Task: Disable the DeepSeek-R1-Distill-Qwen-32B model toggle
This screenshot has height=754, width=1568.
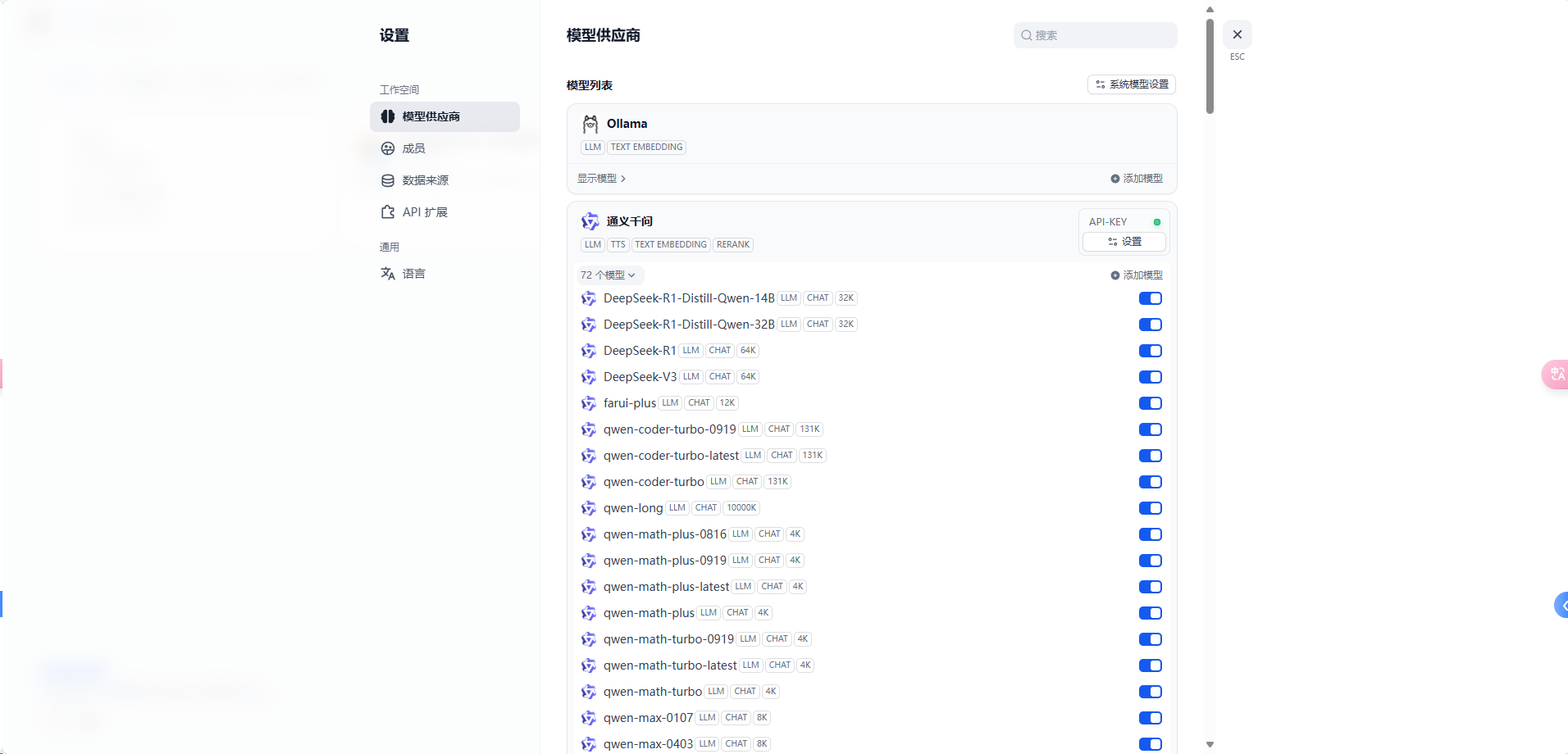Action: [1151, 325]
